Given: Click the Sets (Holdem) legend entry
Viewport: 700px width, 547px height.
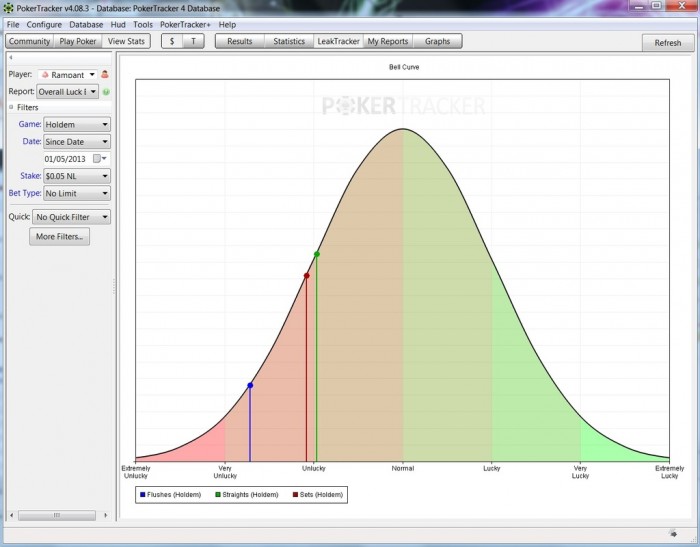Looking at the screenshot, I should click(x=318, y=495).
